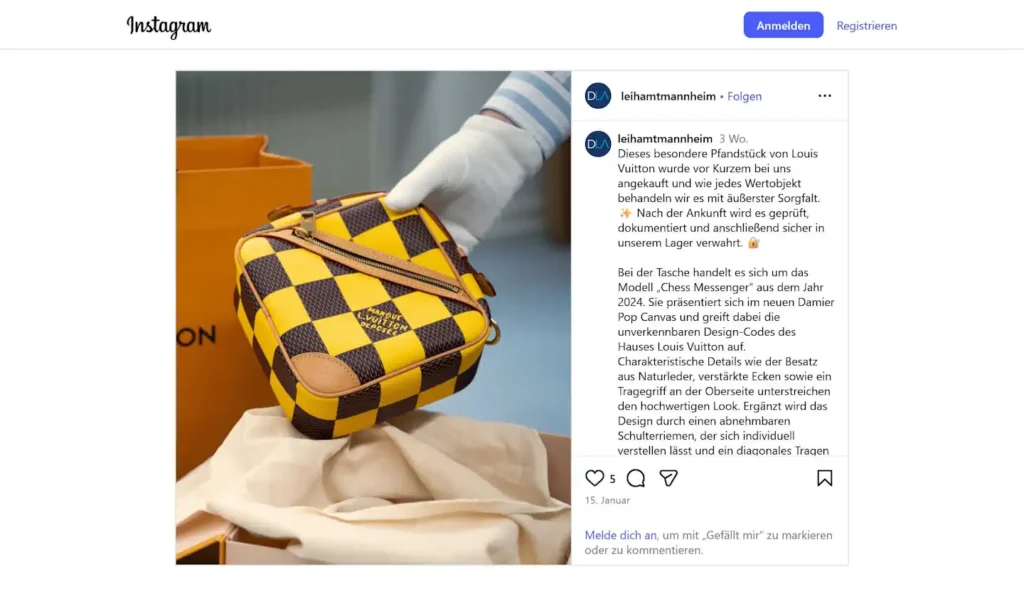Click leihamtmannheim username above the caption
1024x594 pixels.
(x=665, y=138)
